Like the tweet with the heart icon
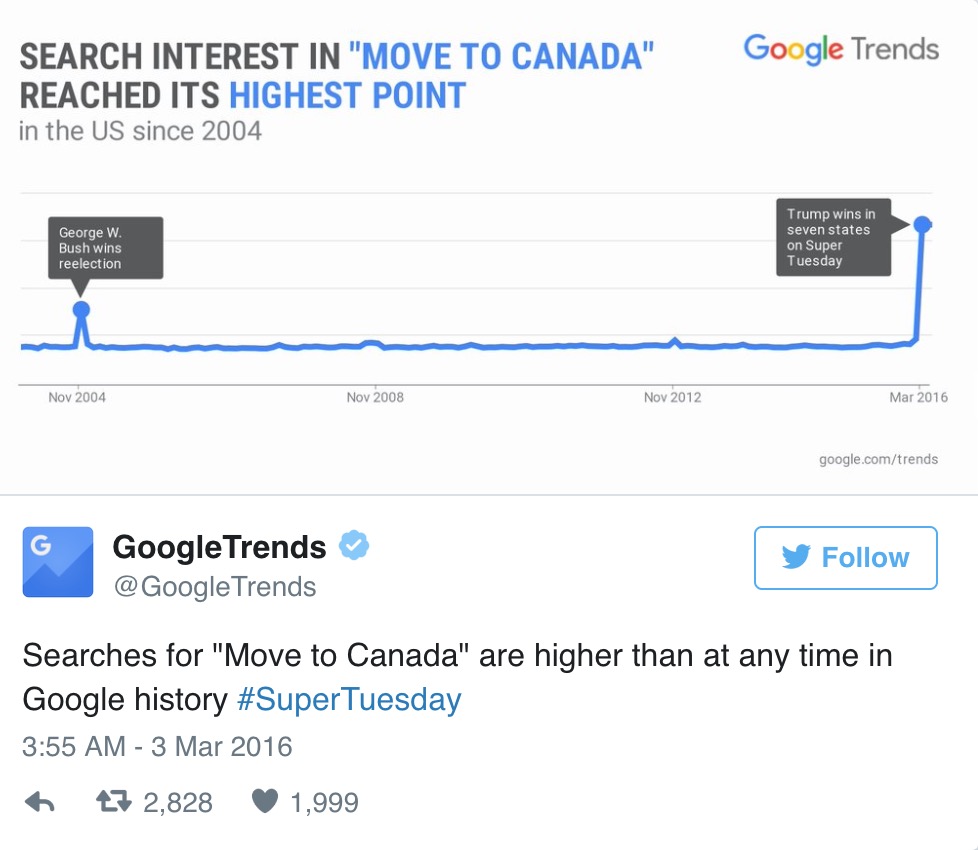The image size is (978, 850). (264, 801)
